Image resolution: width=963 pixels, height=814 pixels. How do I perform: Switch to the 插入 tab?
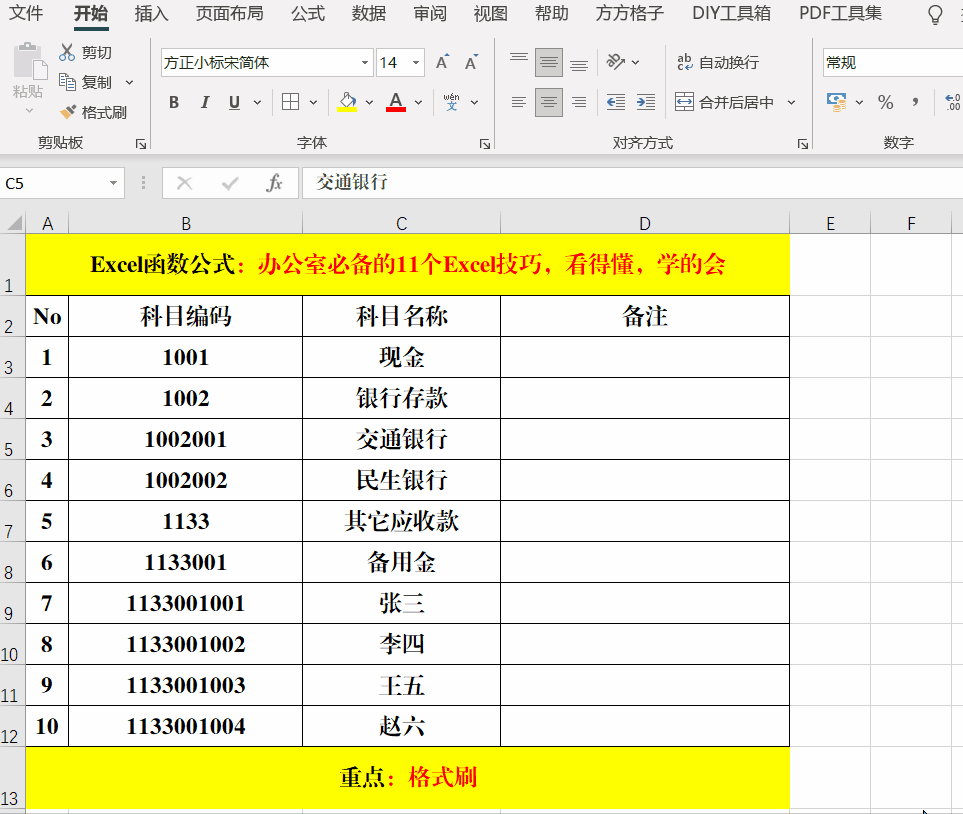151,14
